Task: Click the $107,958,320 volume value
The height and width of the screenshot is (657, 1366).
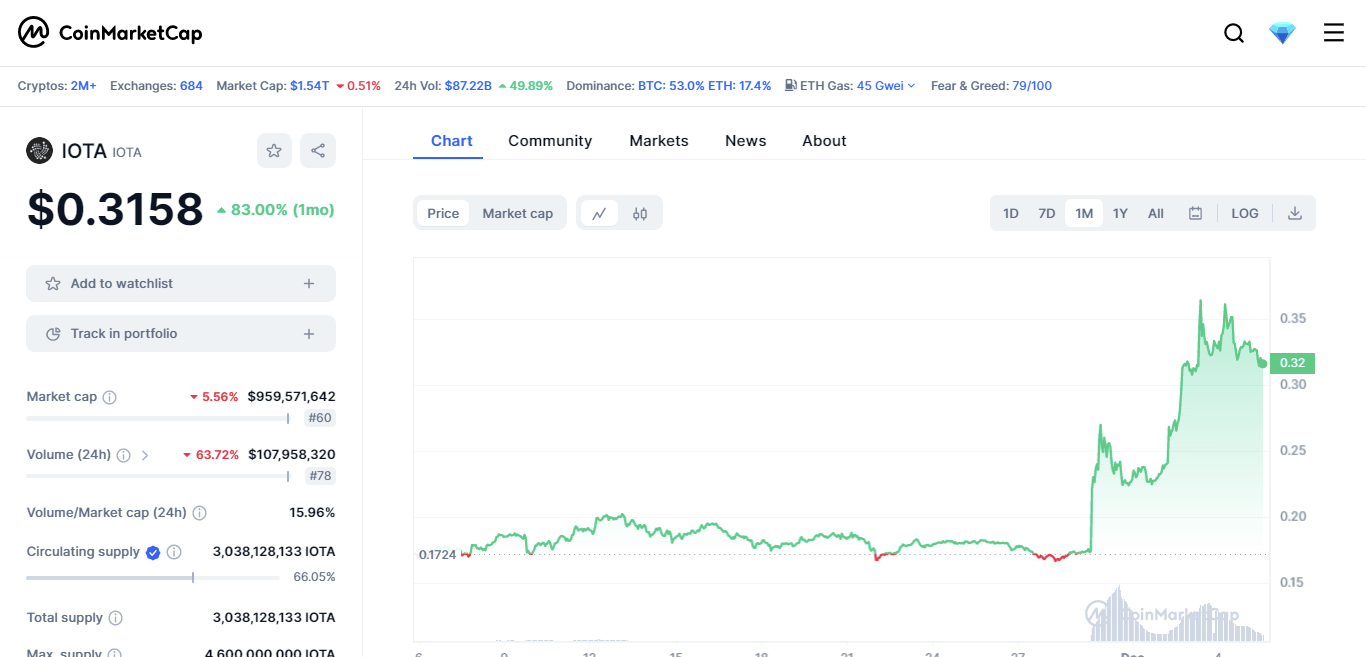Action: point(292,455)
